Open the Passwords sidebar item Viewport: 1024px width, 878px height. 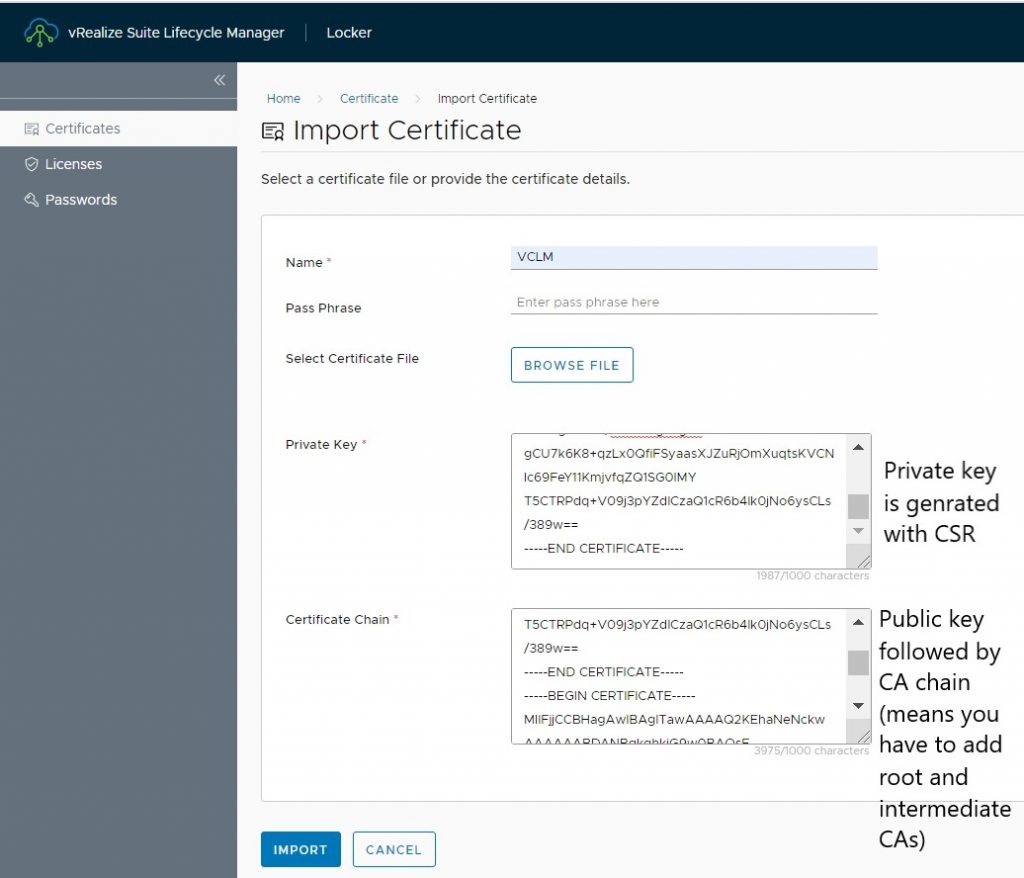click(118, 200)
